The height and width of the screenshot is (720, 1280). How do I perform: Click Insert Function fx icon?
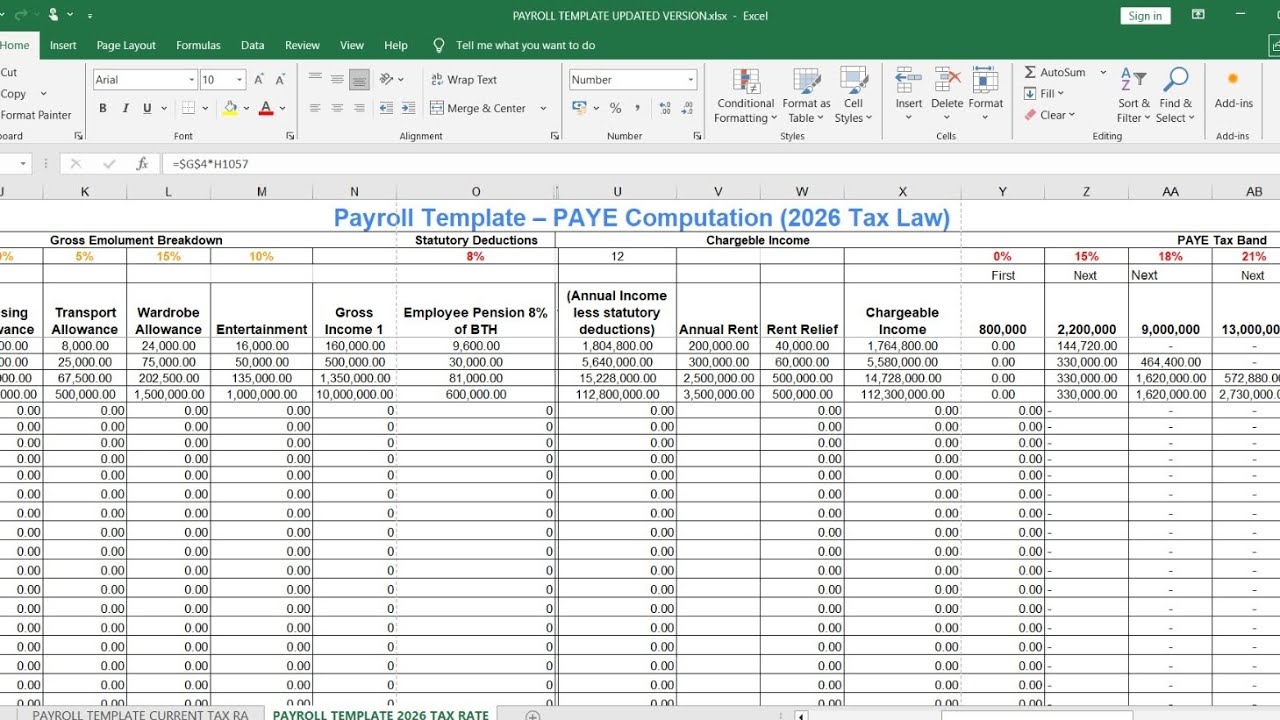click(142, 163)
